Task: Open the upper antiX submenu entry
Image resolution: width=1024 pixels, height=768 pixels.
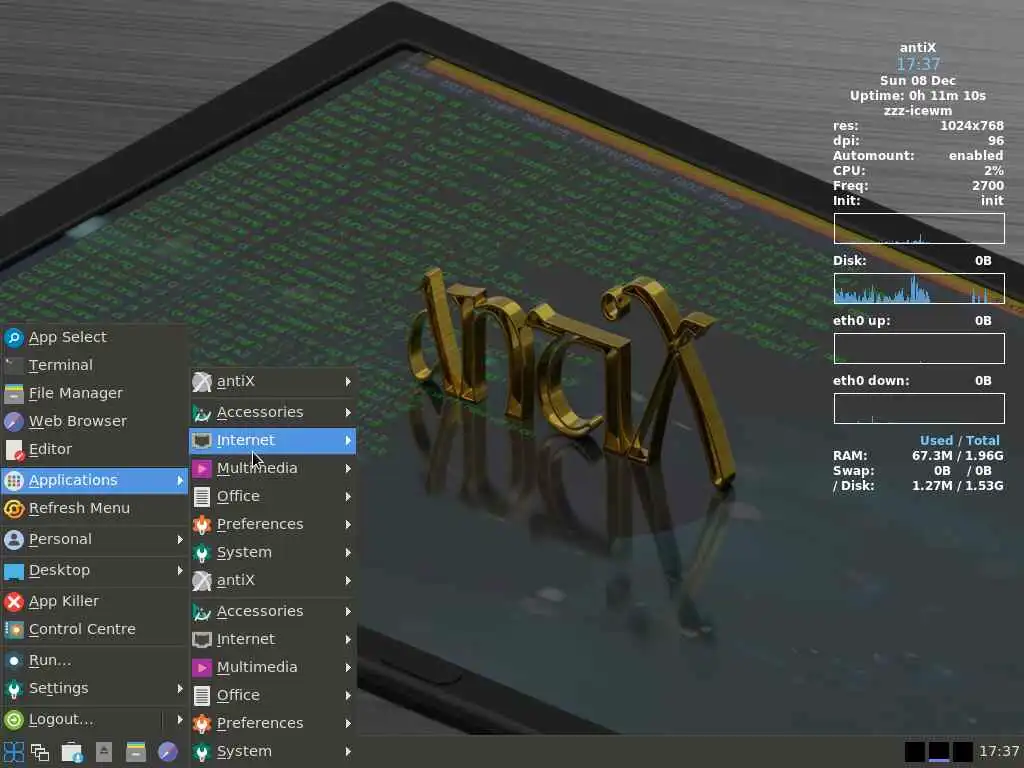Action: (272, 381)
